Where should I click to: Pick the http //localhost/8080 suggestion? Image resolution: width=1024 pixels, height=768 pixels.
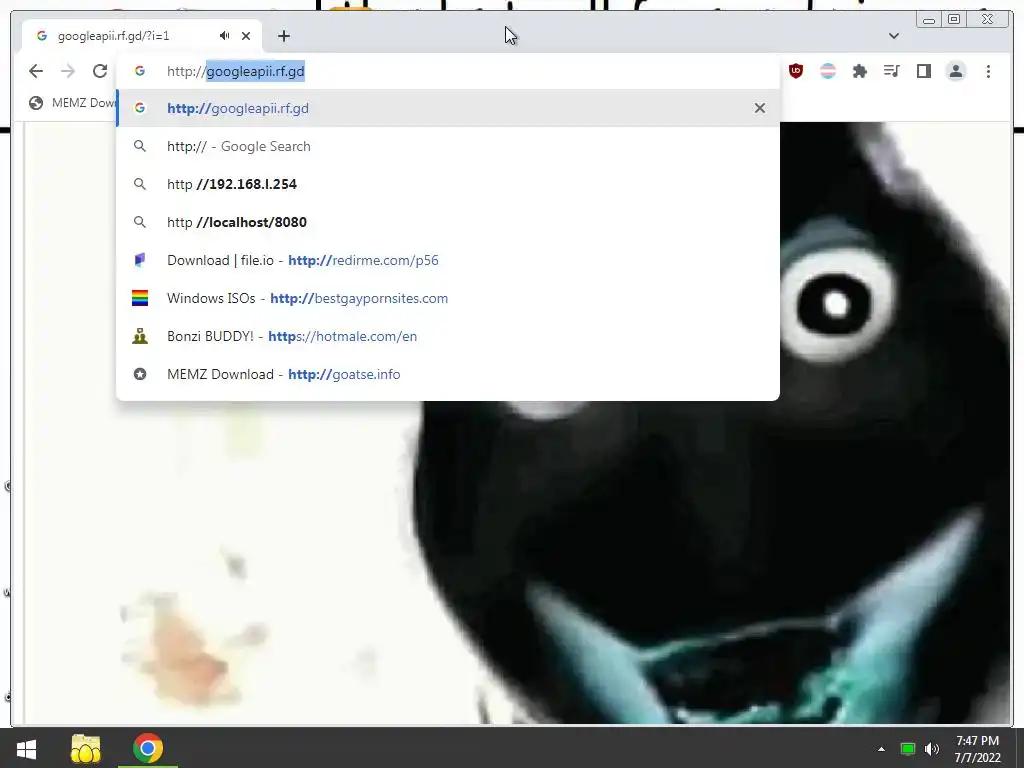pos(448,222)
